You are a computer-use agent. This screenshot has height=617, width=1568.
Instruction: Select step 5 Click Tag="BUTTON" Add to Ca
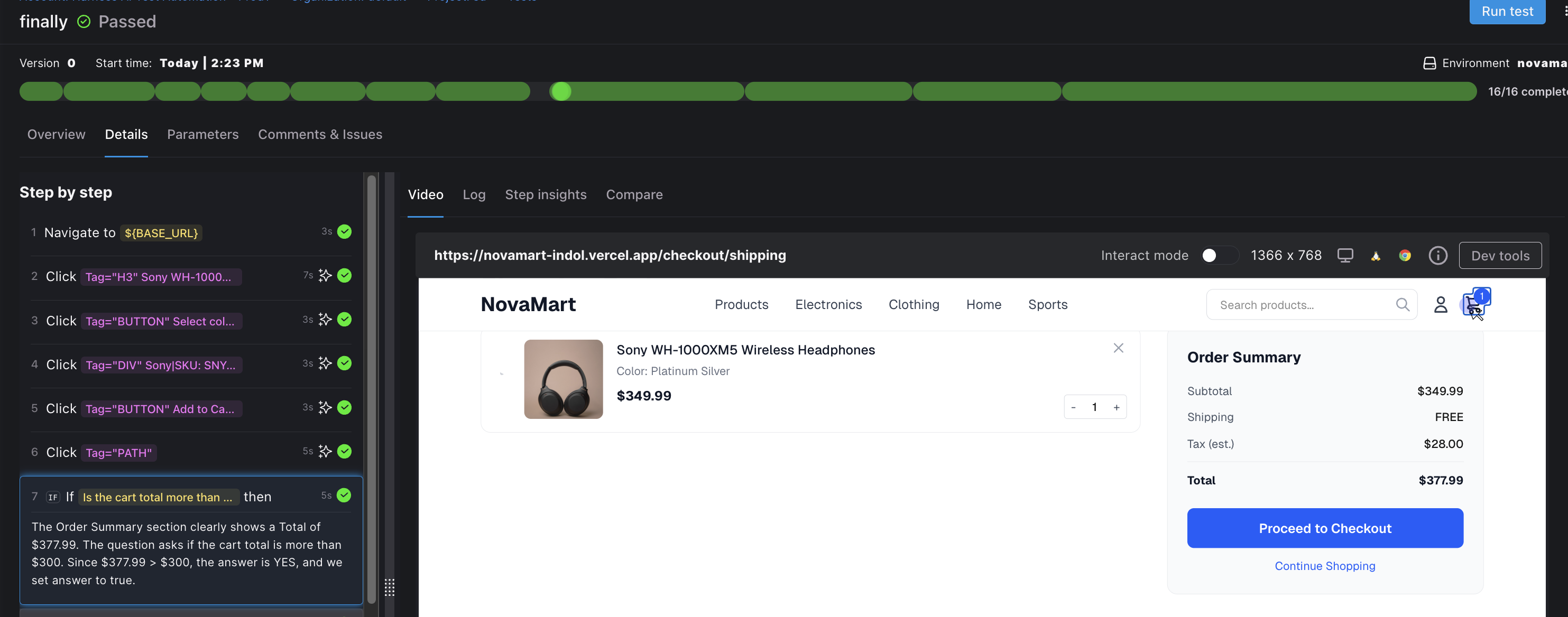(x=191, y=408)
